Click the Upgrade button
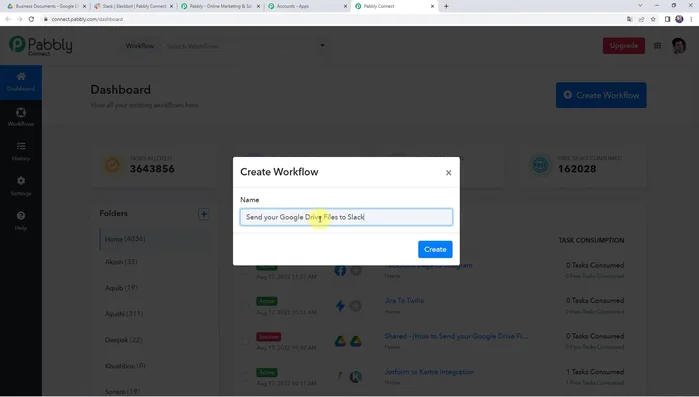699x397 pixels. (624, 46)
